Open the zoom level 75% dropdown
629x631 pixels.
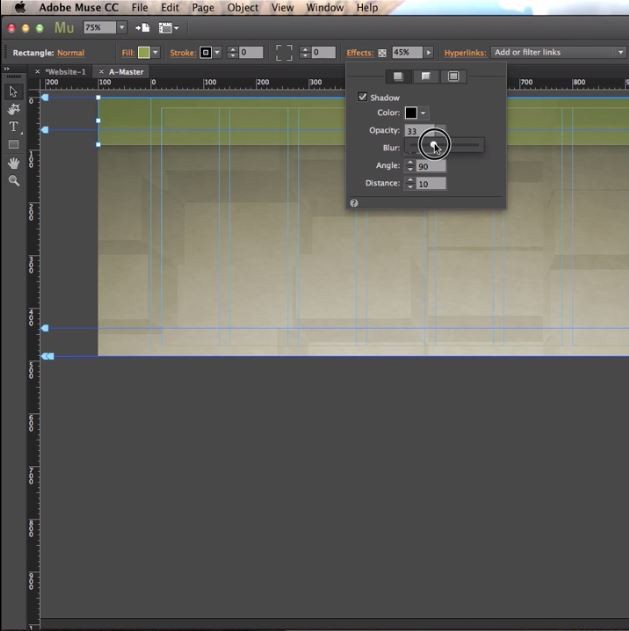tap(122, 28)
